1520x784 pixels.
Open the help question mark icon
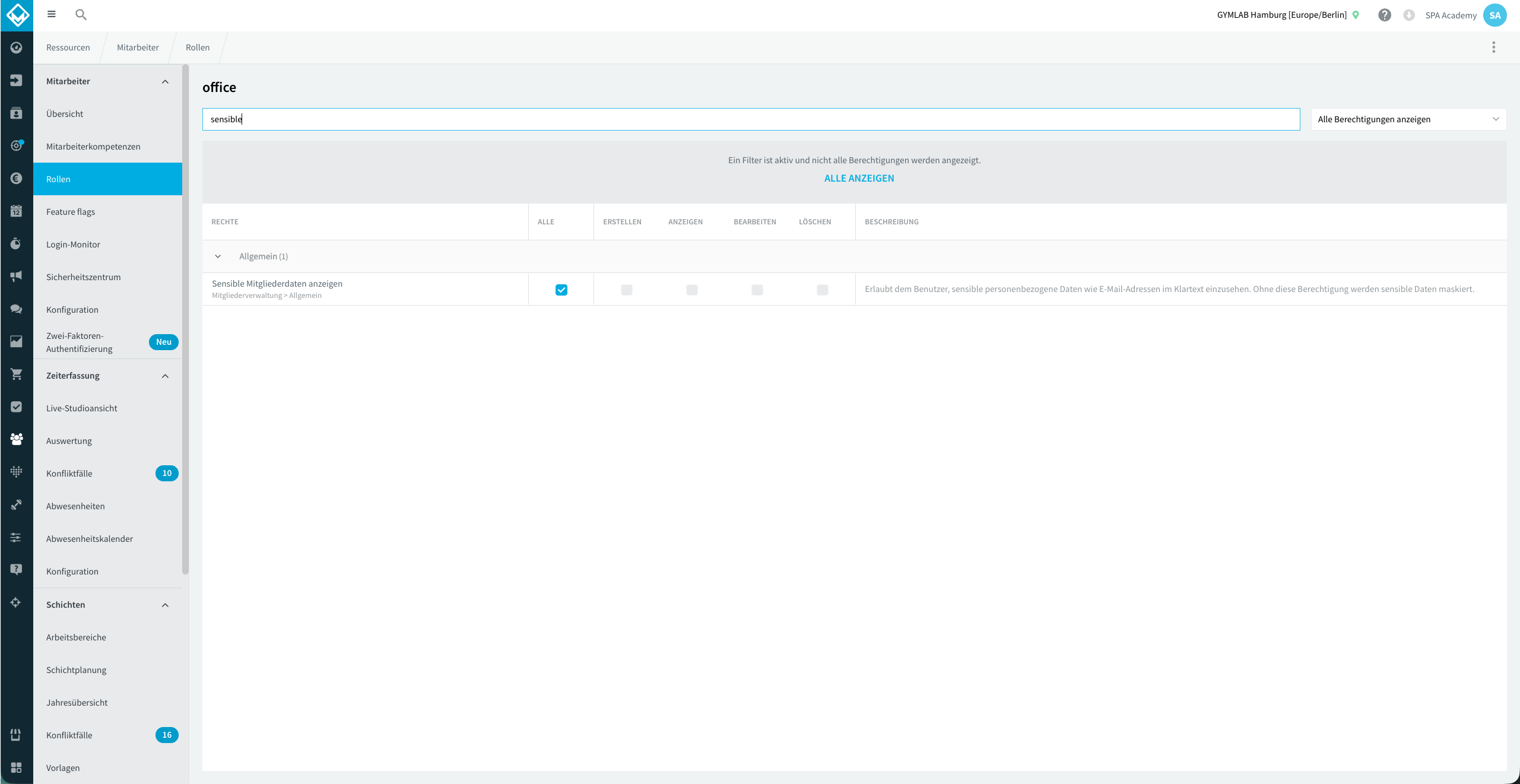(x=1385, y=15)
